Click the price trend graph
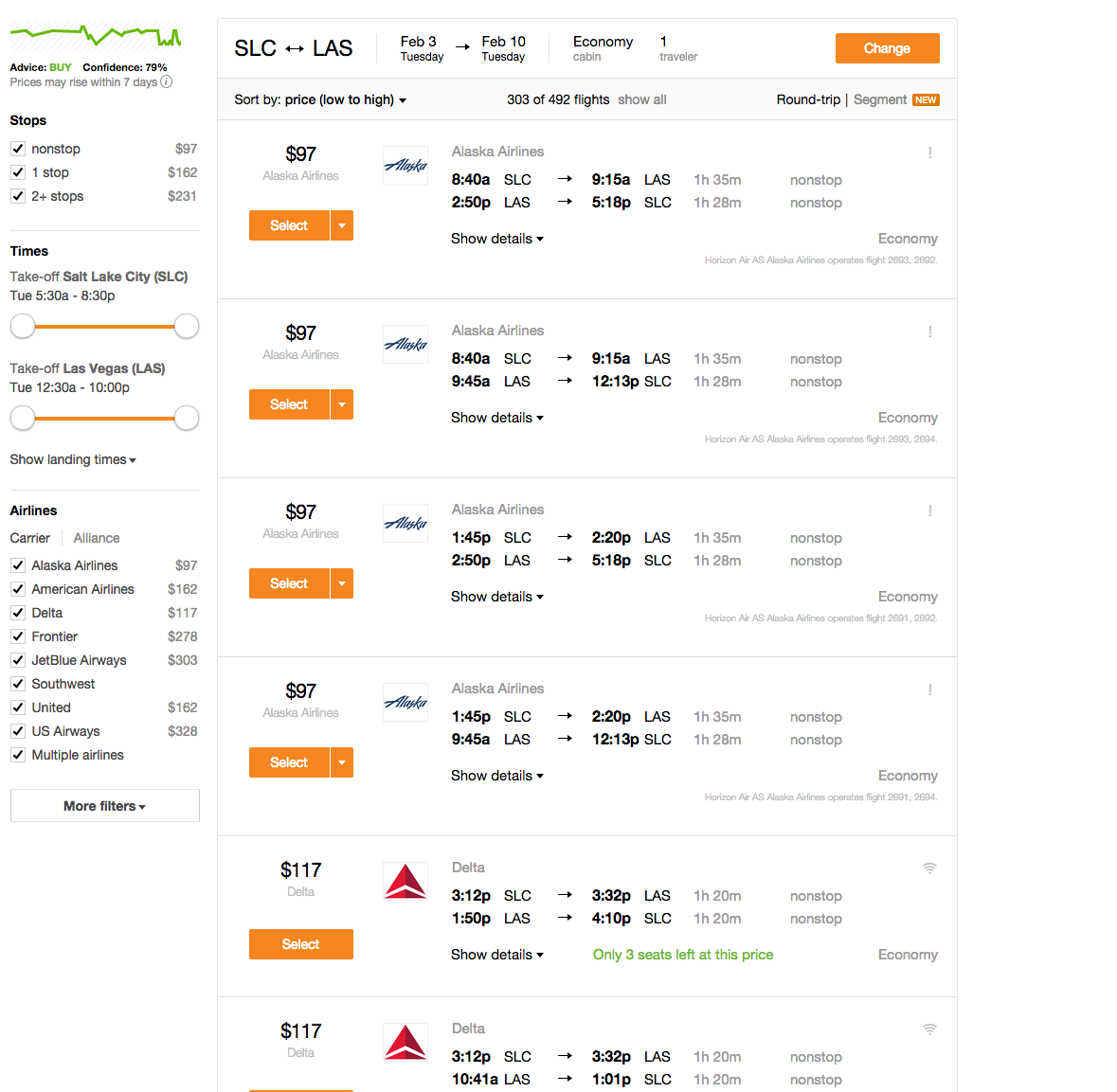 (96, 36)
